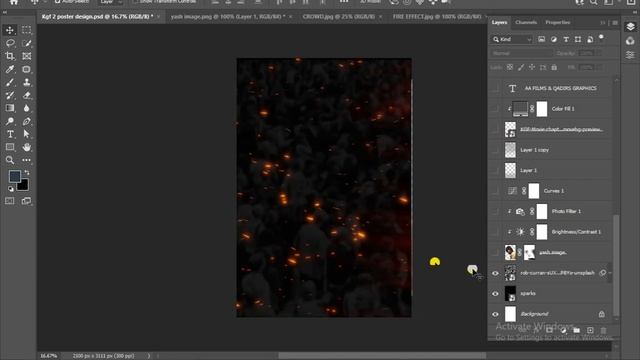This screenshot has height=360, width=640.
Task: Reset default foreground and background colors
Action: click(11, 189)
